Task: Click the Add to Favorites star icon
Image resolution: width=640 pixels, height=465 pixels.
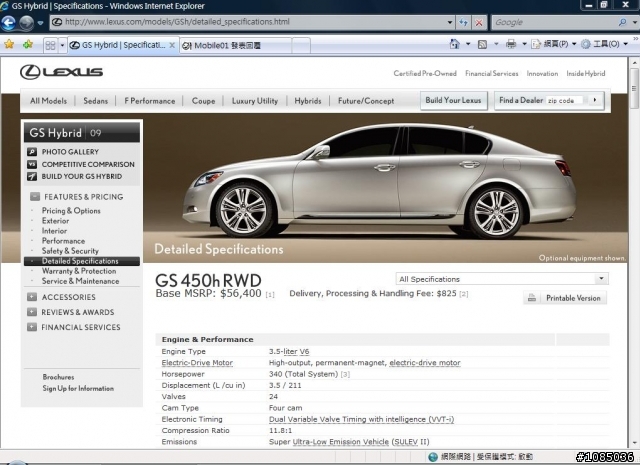Action: point(28,44)
